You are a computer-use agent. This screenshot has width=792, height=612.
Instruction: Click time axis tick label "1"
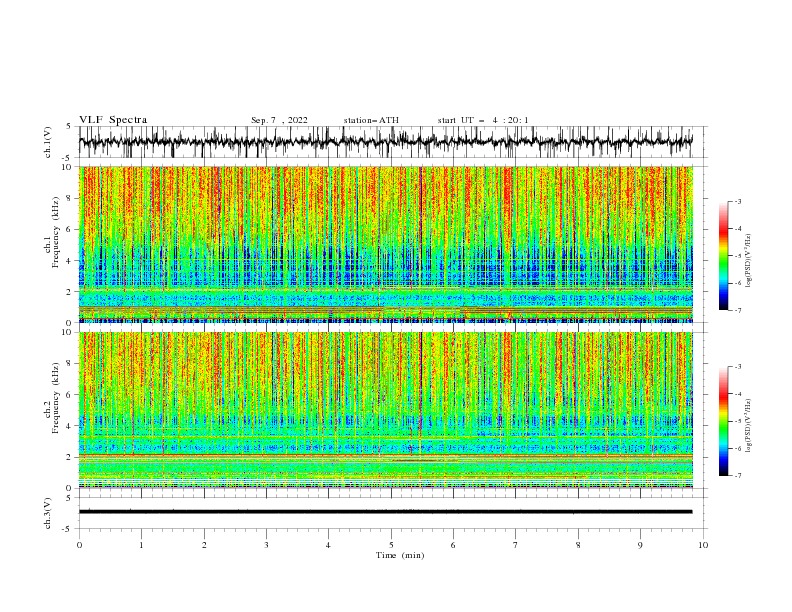pos(141,545)
